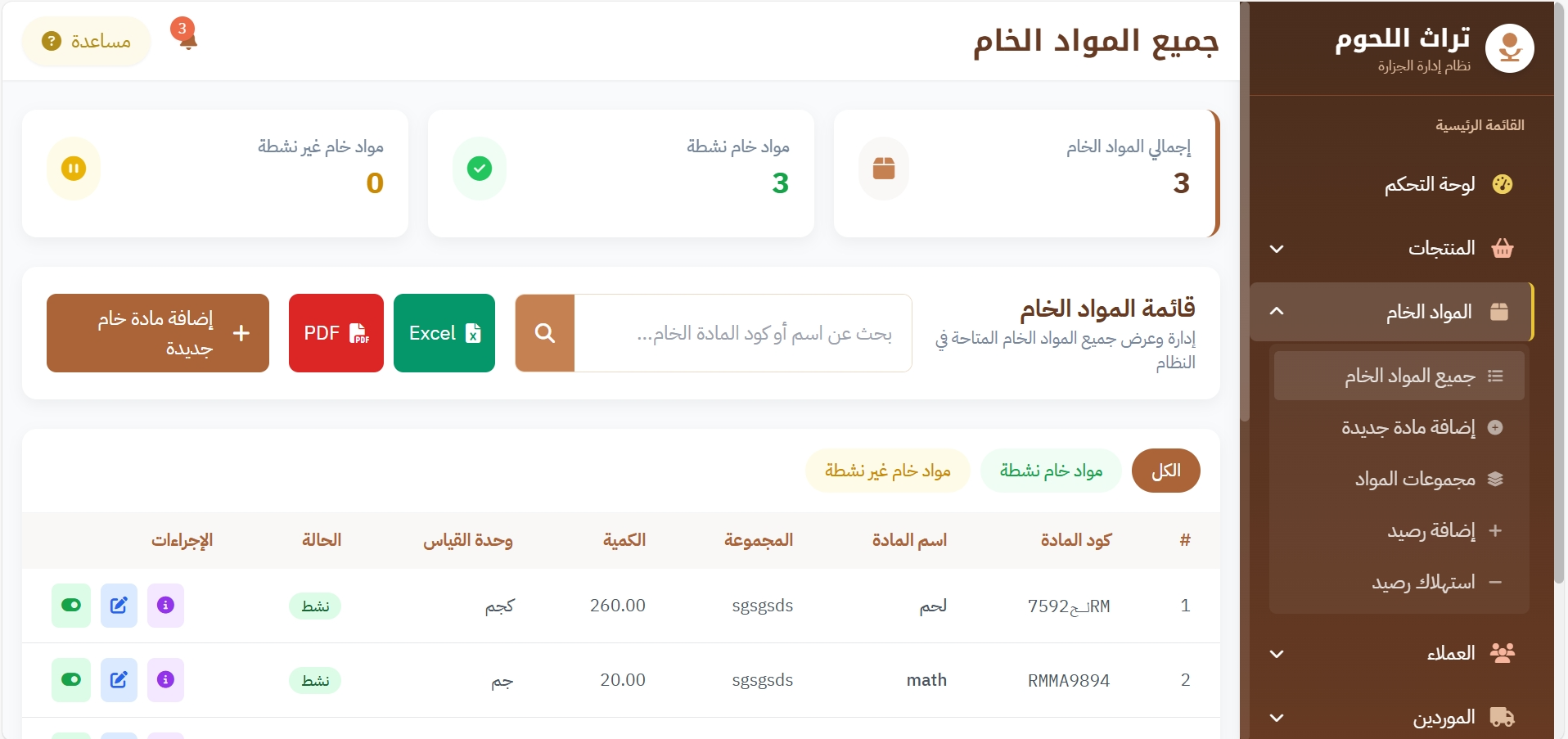Select the مواد خام نشطة filter tab

point(1051,471)
